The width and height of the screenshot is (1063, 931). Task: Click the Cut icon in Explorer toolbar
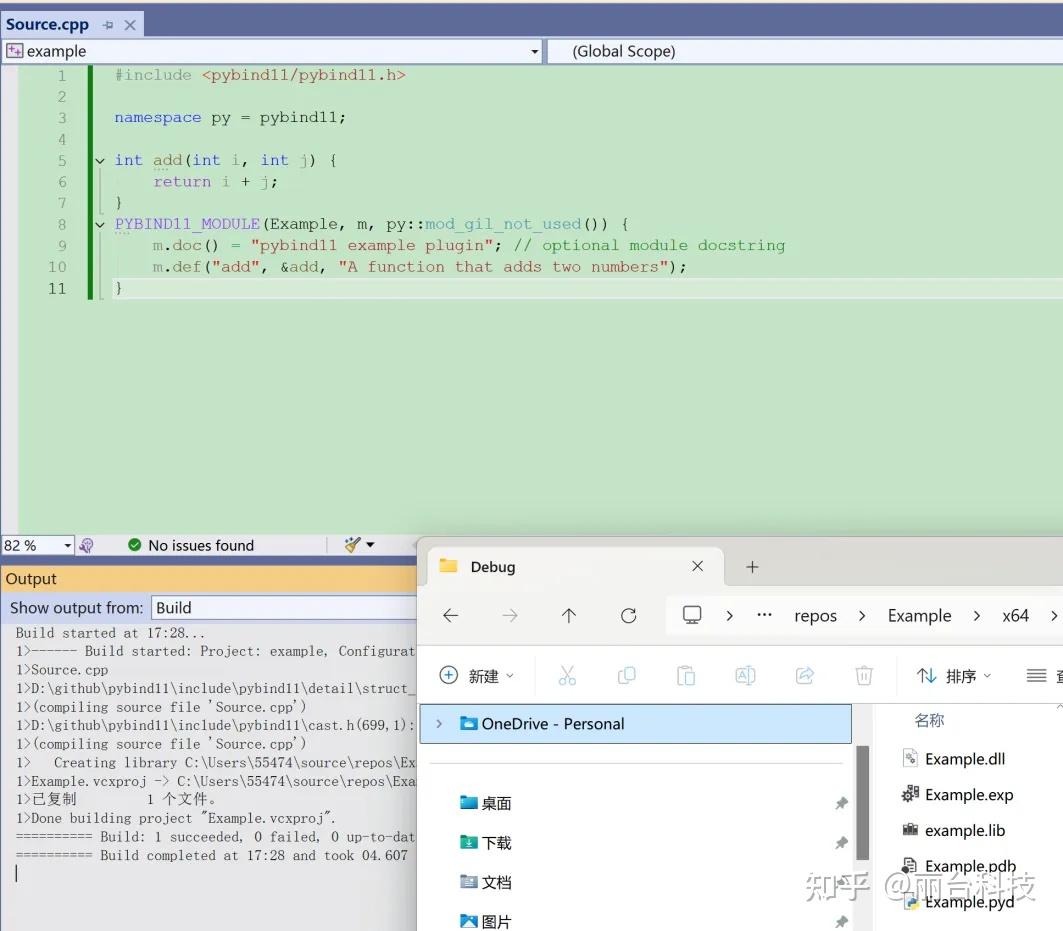point(567,675)
